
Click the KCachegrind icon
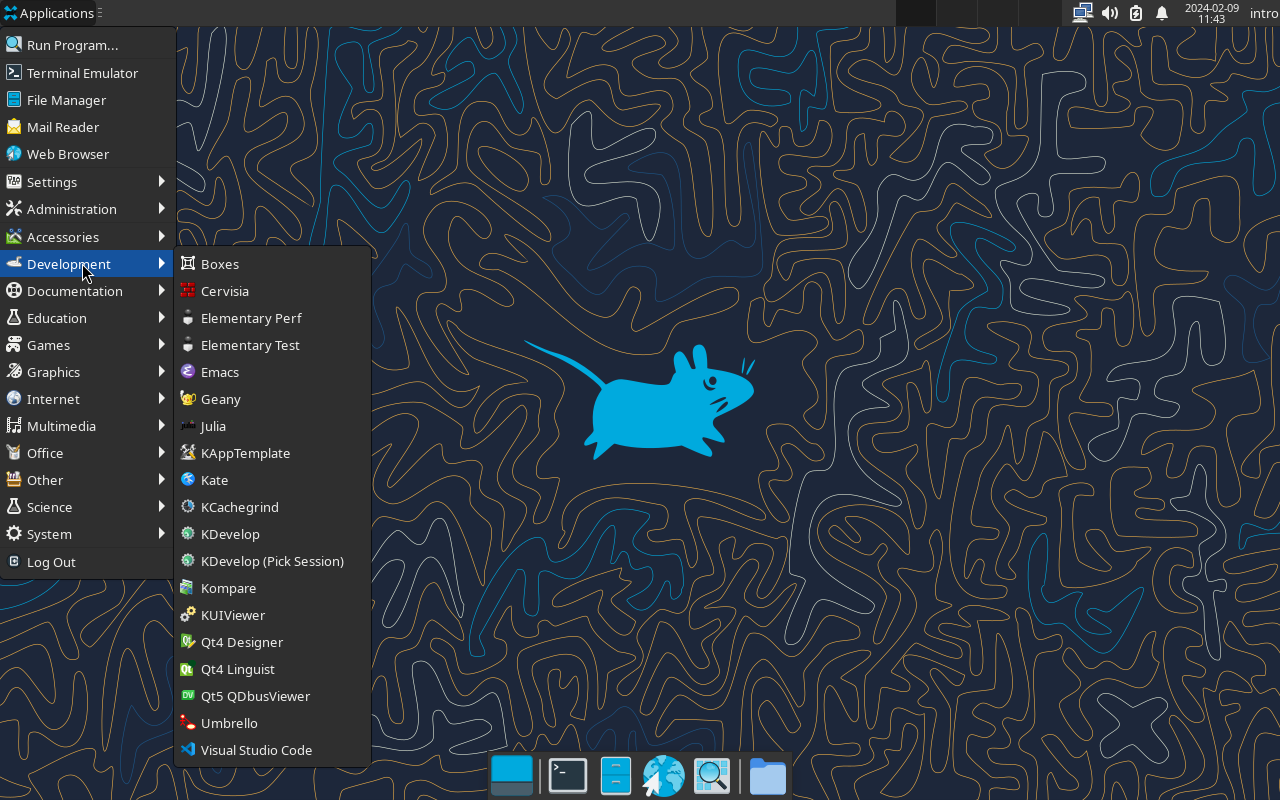(187, 506)
